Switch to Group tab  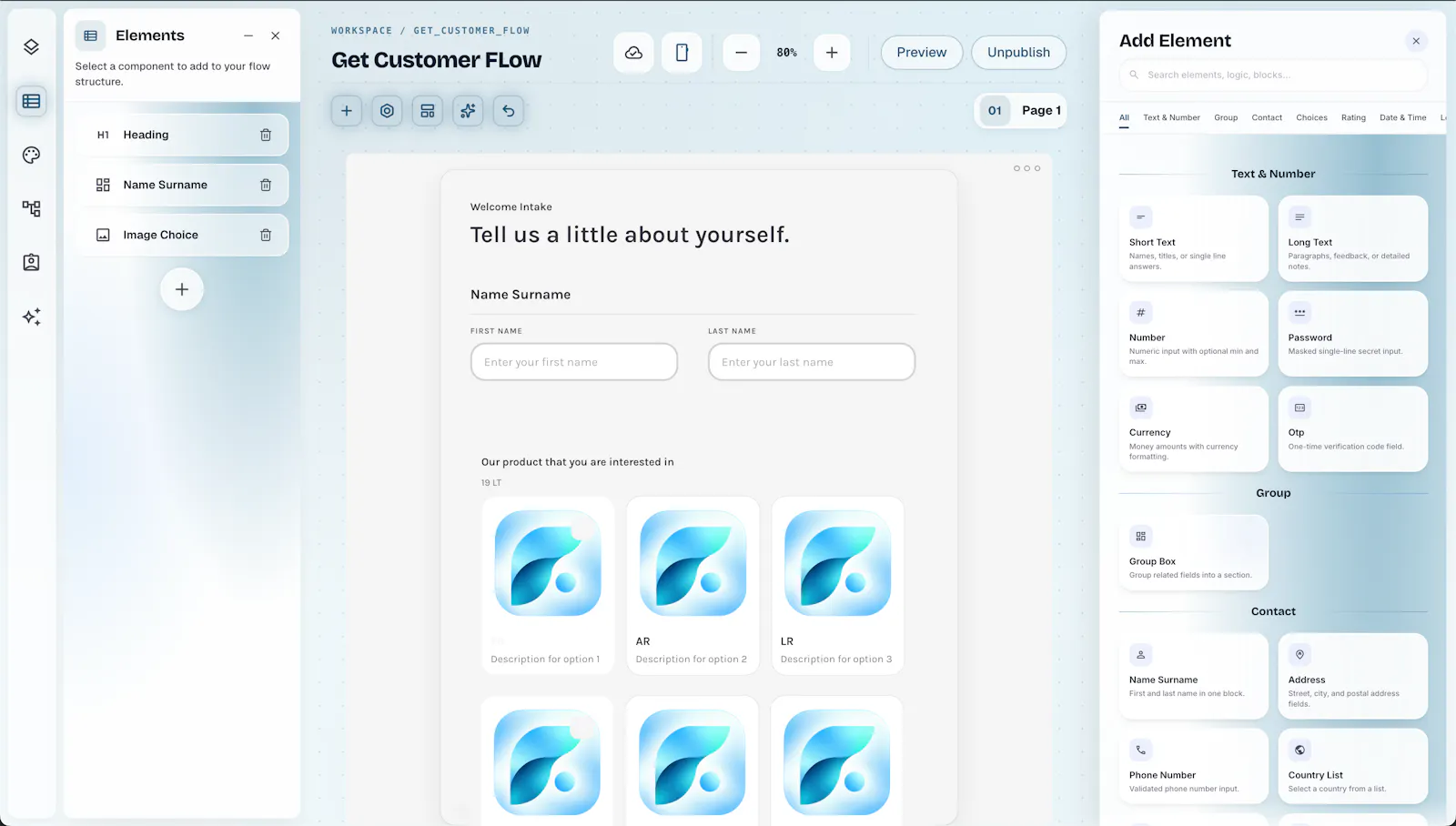[1226, 117]
